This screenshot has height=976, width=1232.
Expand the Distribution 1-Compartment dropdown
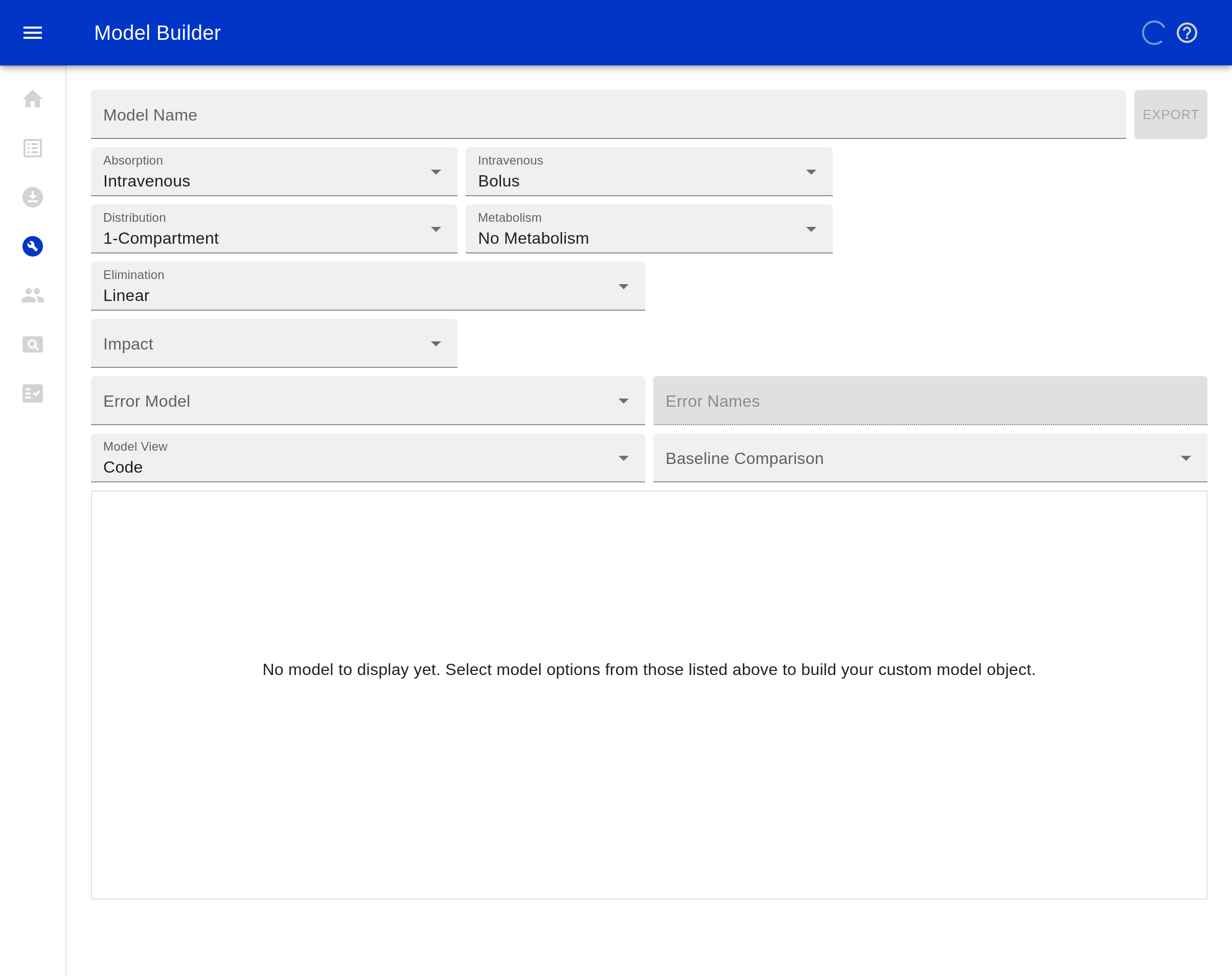tap(273, 229)
